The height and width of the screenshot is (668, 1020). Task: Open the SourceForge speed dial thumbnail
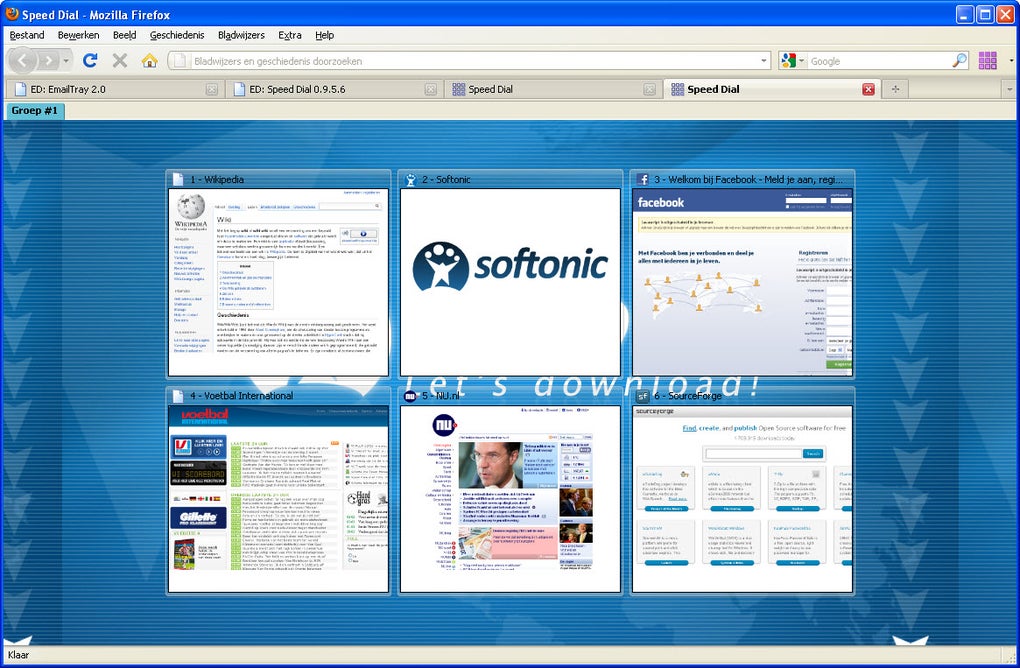coord(742,499)
